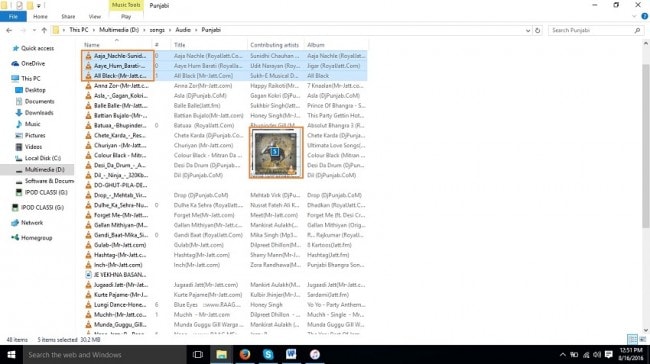Open Videos in the sidebar
This screenshot has height=364, width=650.
click(x=33, y=147)
